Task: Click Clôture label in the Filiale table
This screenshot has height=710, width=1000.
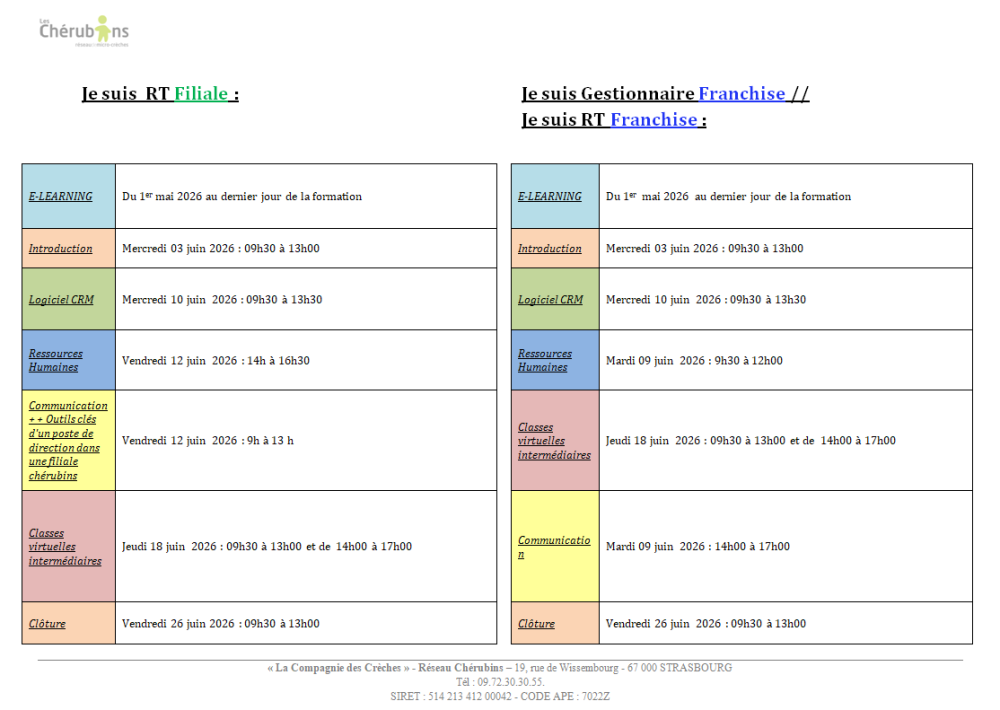Action: click(47, 624)
